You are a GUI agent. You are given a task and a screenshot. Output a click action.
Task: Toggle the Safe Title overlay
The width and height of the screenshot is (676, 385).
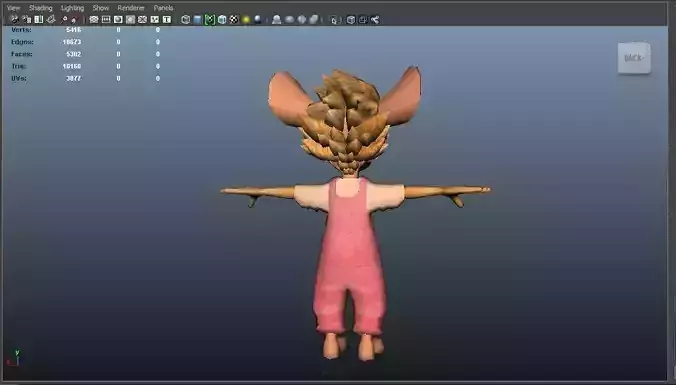tap(166, 19)
